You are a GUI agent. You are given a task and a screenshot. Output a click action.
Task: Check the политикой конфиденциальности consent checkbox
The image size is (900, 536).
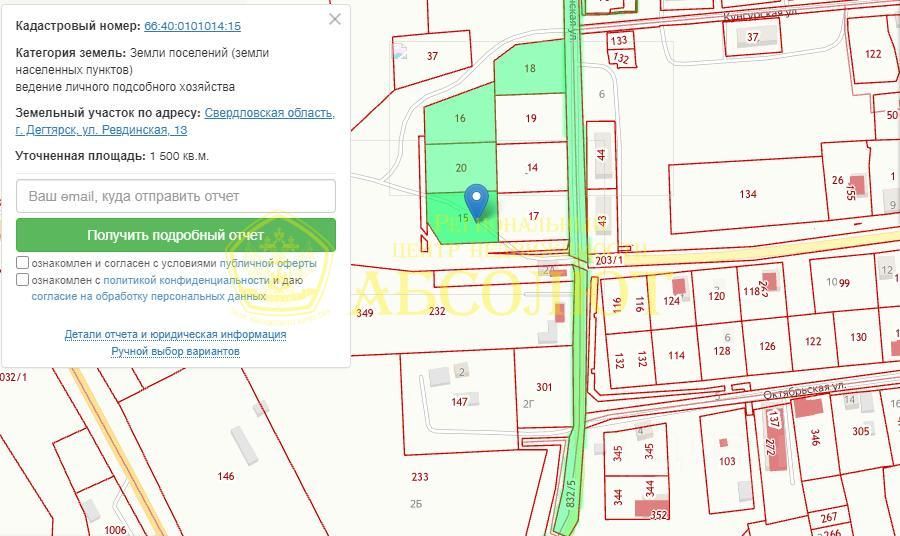click(22, 279)
